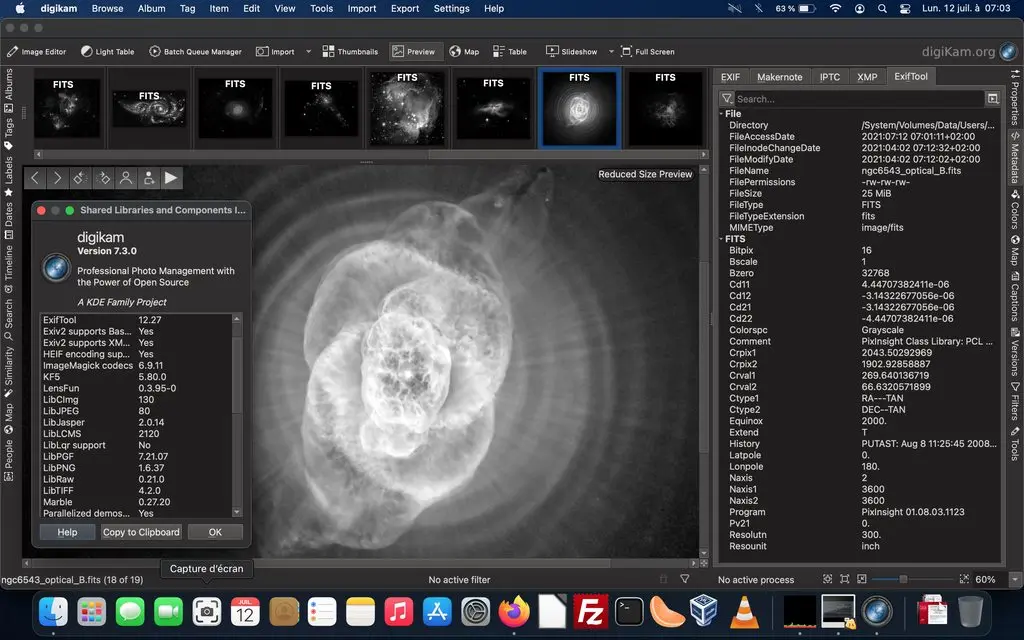The image size is (1024, 640).
Task: Add a face tag manually
Action: click(149, 178)
